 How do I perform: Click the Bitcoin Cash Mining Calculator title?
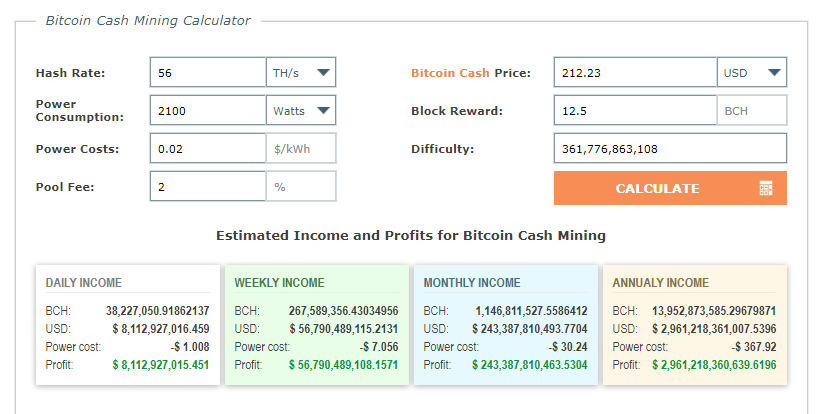click(x=148, y=20)
